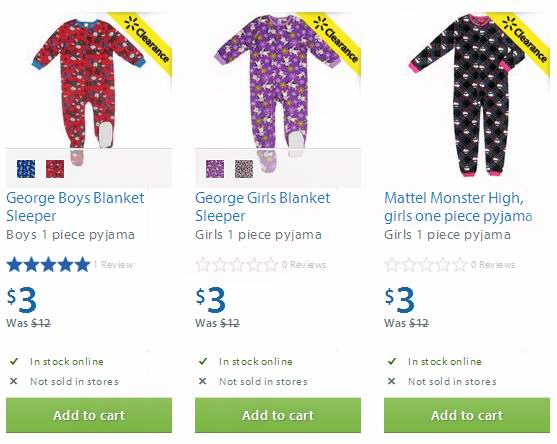Open the George Boys Blanket Sleeper link
This screenshot has width=557, height=444.
pos(75,207)
